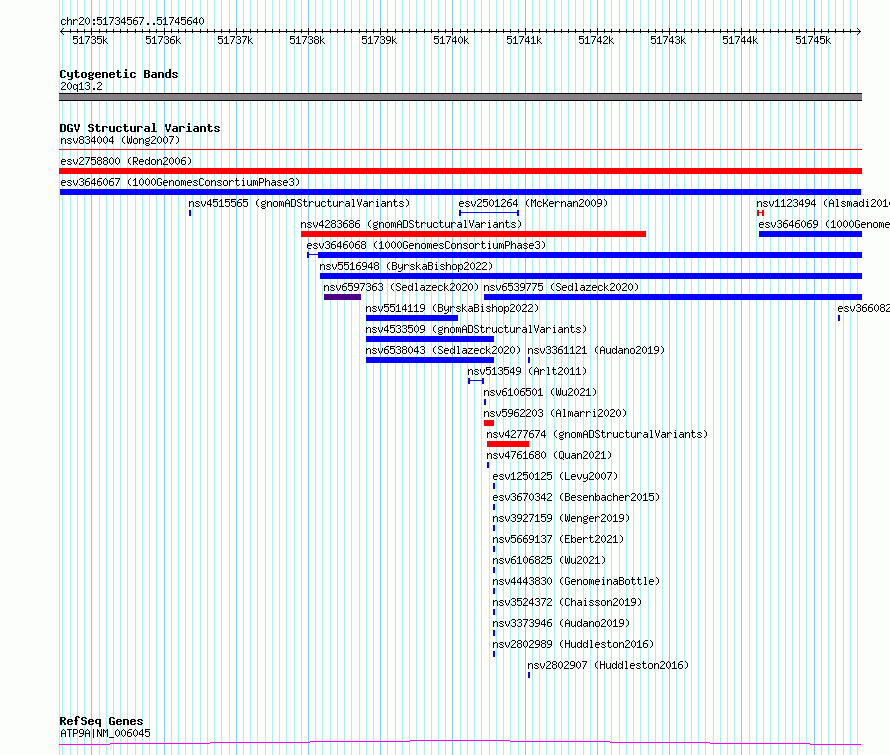Image resolution: width=890 pixels, height=755 pixels.
Task: Click the purple nsv6597363 variant bar
Action: (342, 297)
